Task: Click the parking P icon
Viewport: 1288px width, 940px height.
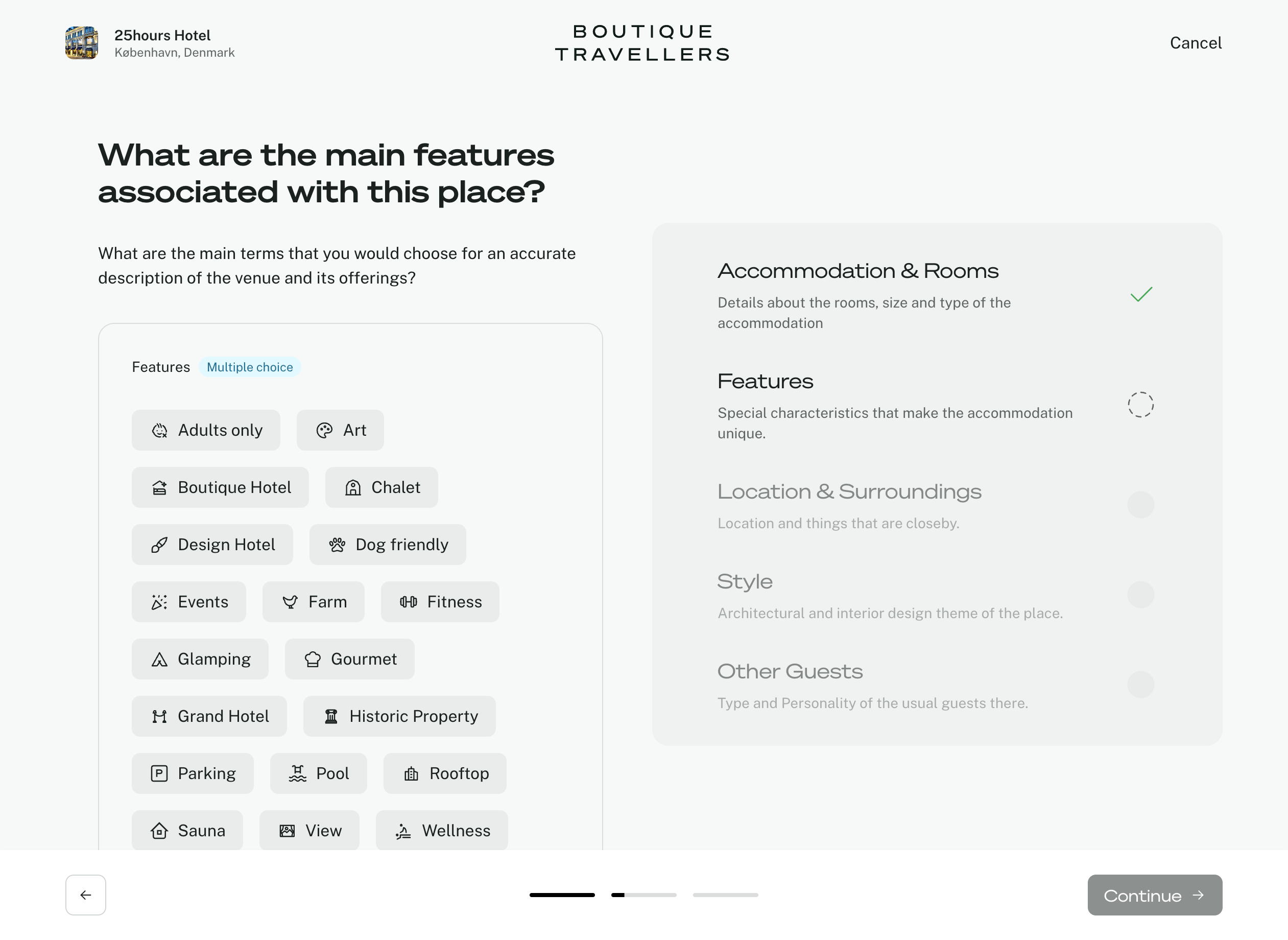Action: (159, 773)
